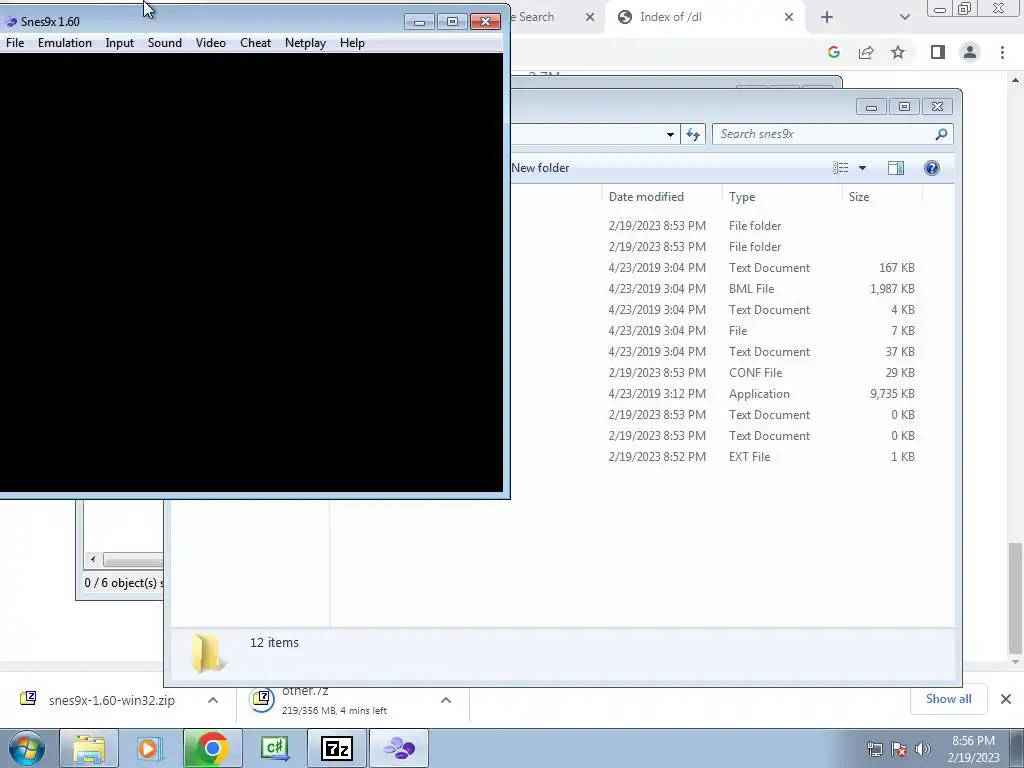Switch to Snes9x in the taskbar
This screenshot has height=768, width=1024.
(399, 748)
